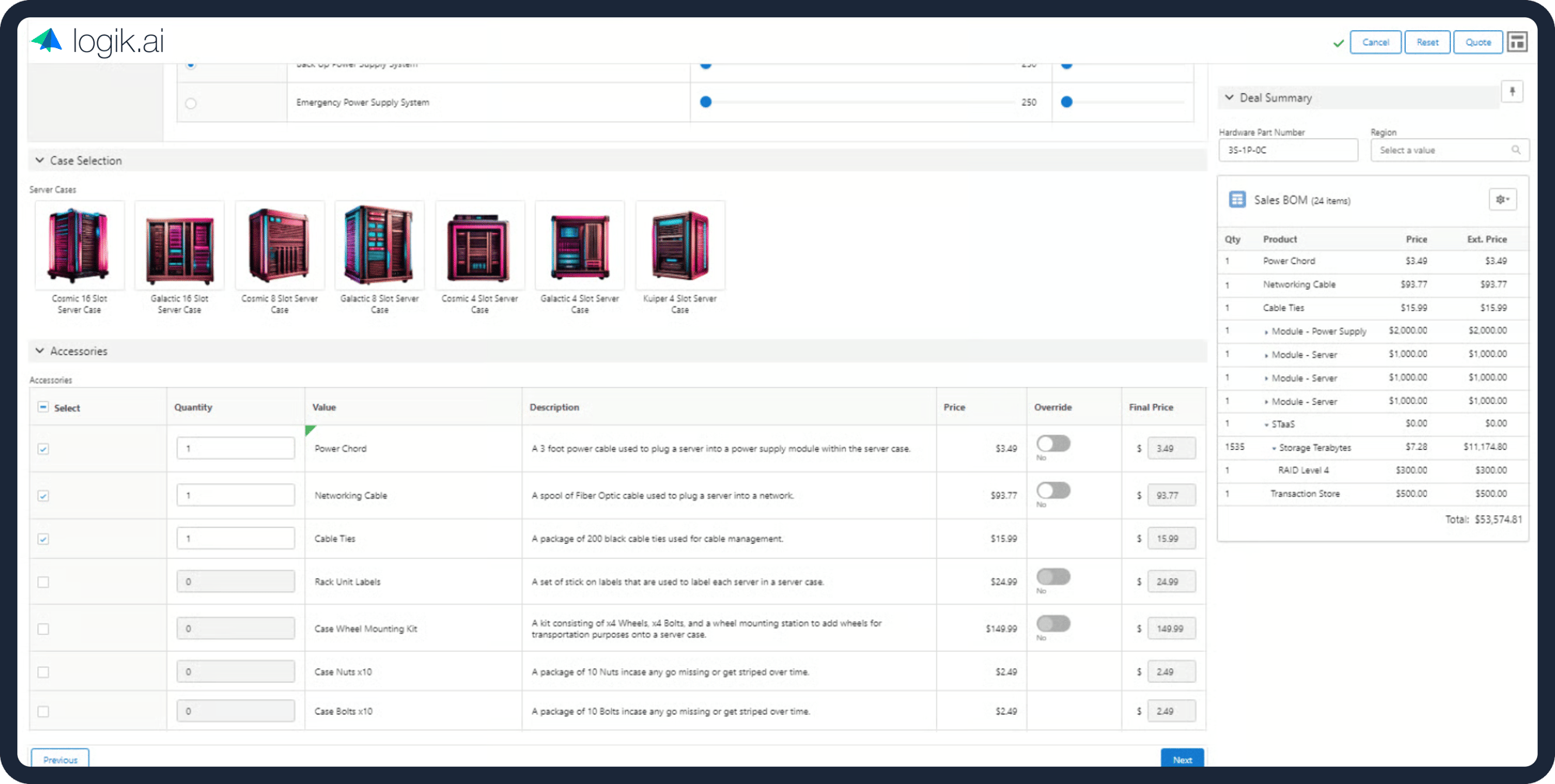Click the Product column header in Sales BOM
This screenshot has width=1555, height=784.
(x=1280, y=239)
